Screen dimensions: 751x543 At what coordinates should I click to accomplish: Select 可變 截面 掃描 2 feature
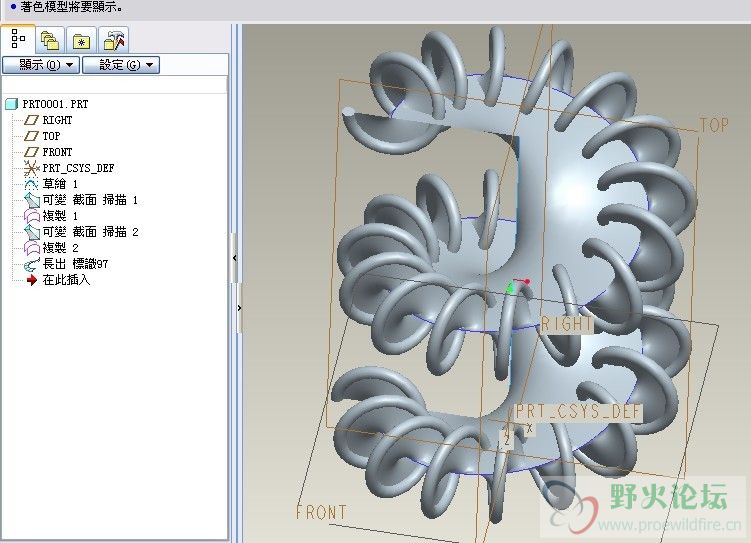pos(90,232)
